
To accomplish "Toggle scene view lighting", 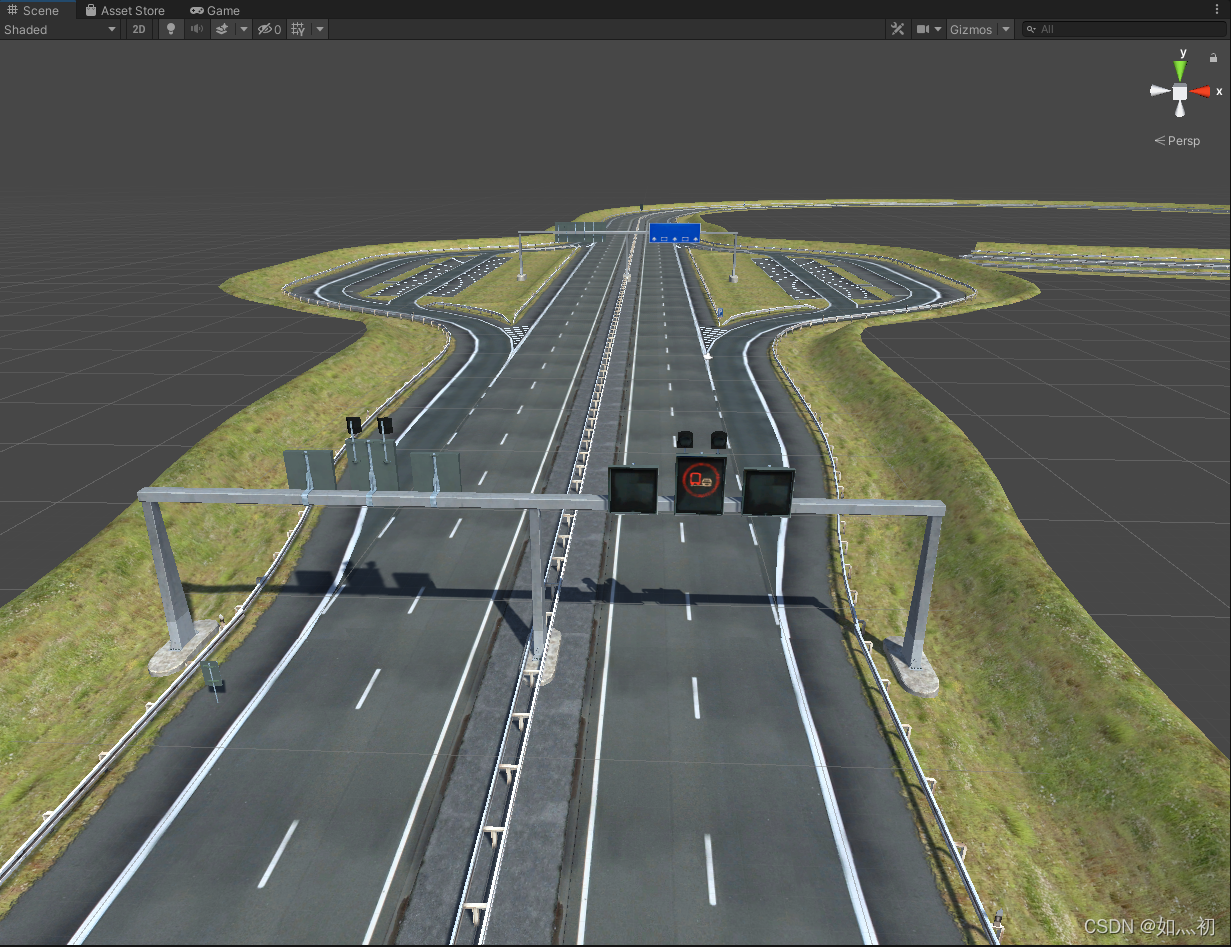I will coord(170,29).
